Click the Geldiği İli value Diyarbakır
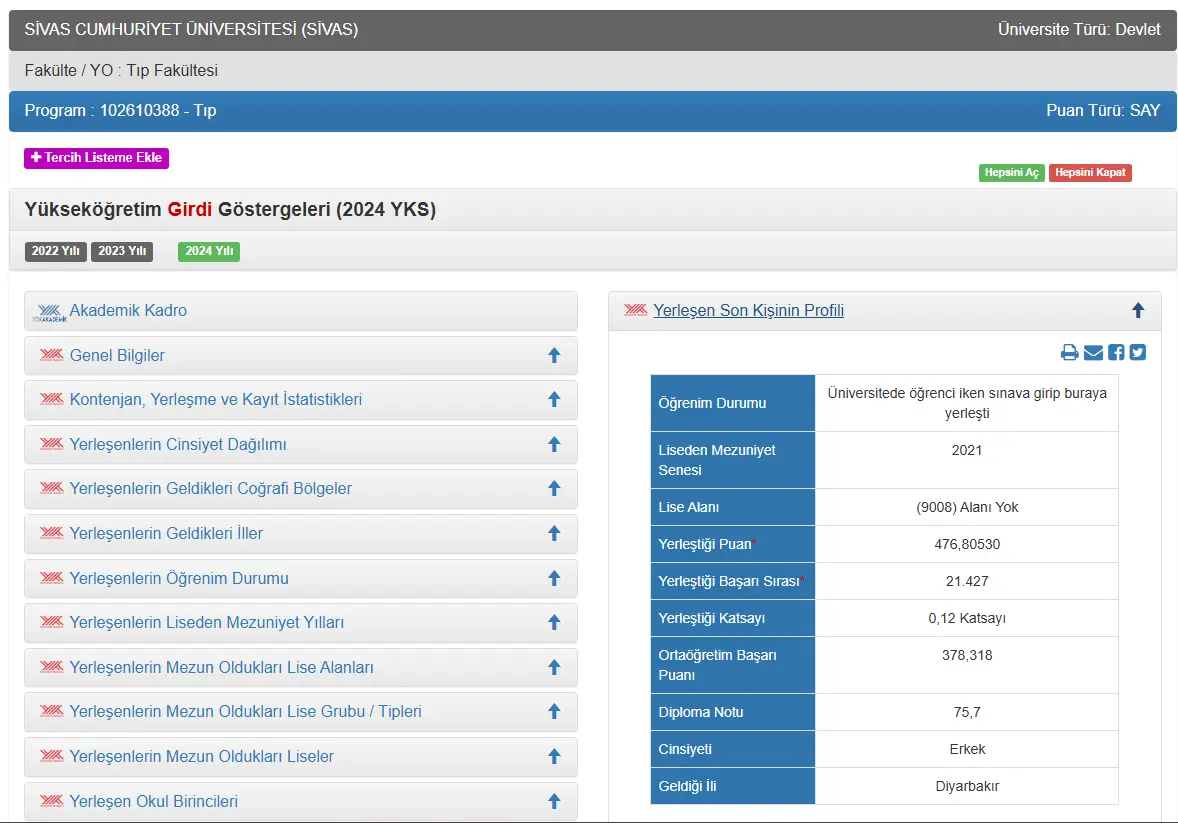Viewport: 1178px width, 823px height. tap(967, 786)
